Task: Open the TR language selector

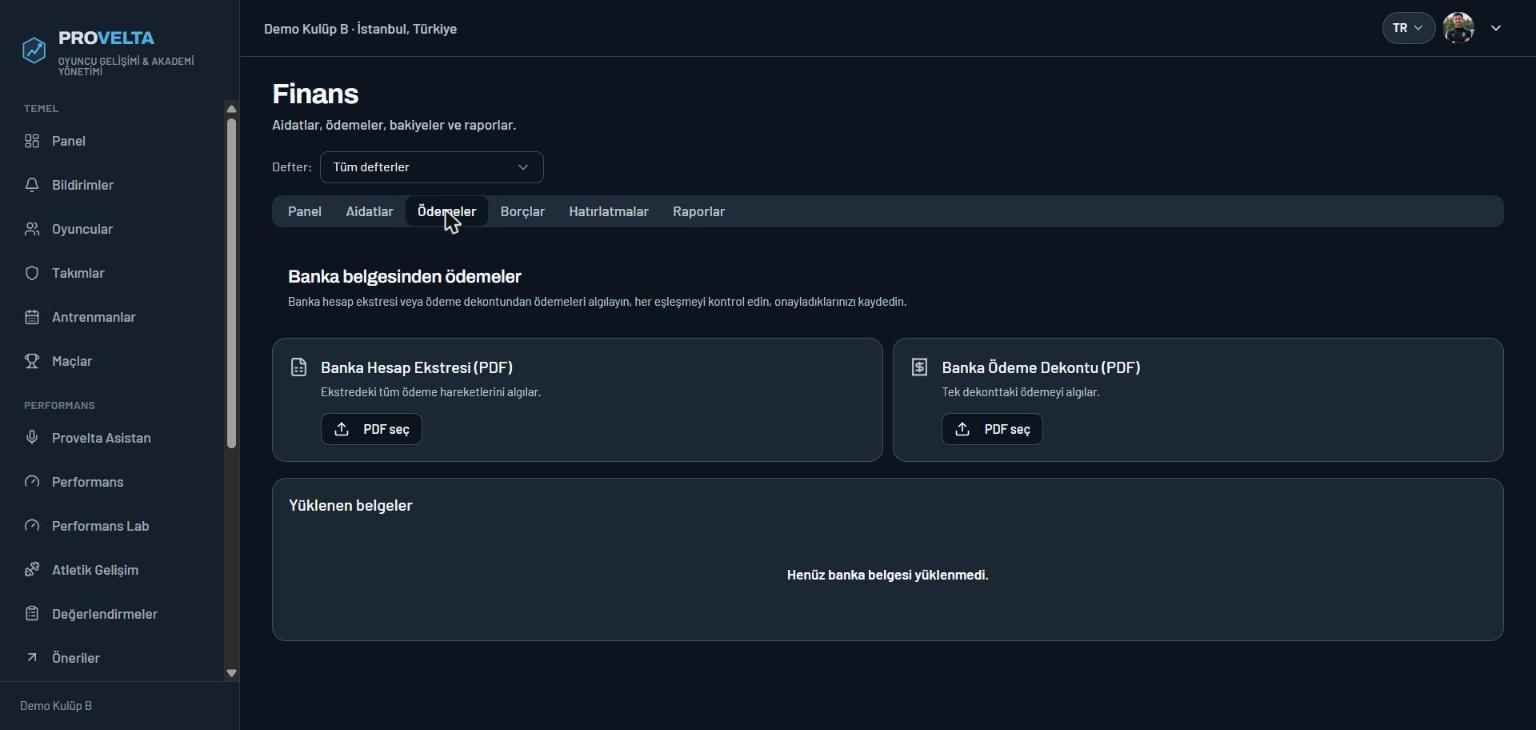Action: point(1408,28)
